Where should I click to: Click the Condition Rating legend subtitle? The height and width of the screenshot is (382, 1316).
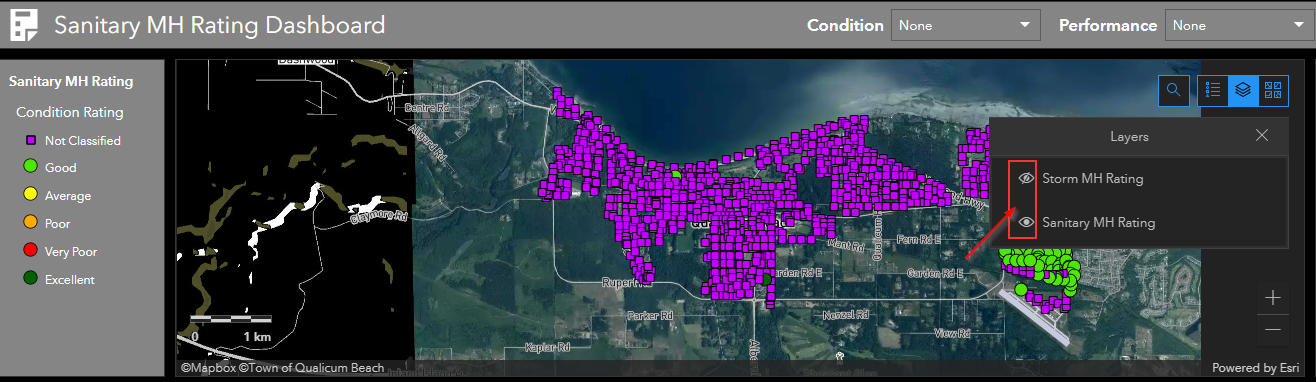(x=70, y=112)
